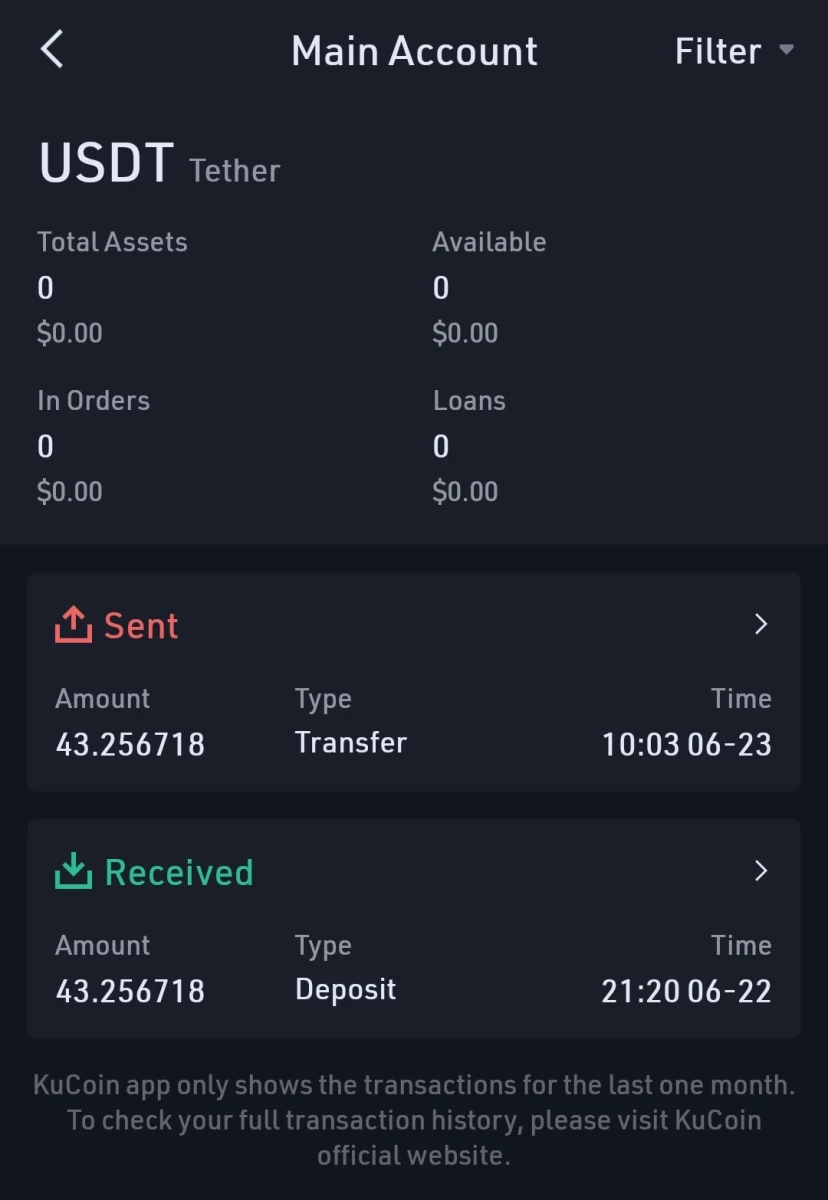Click the Filter dropdown triangle arrow
Screen dimensions: 828x1200
[x=786, y=50]
